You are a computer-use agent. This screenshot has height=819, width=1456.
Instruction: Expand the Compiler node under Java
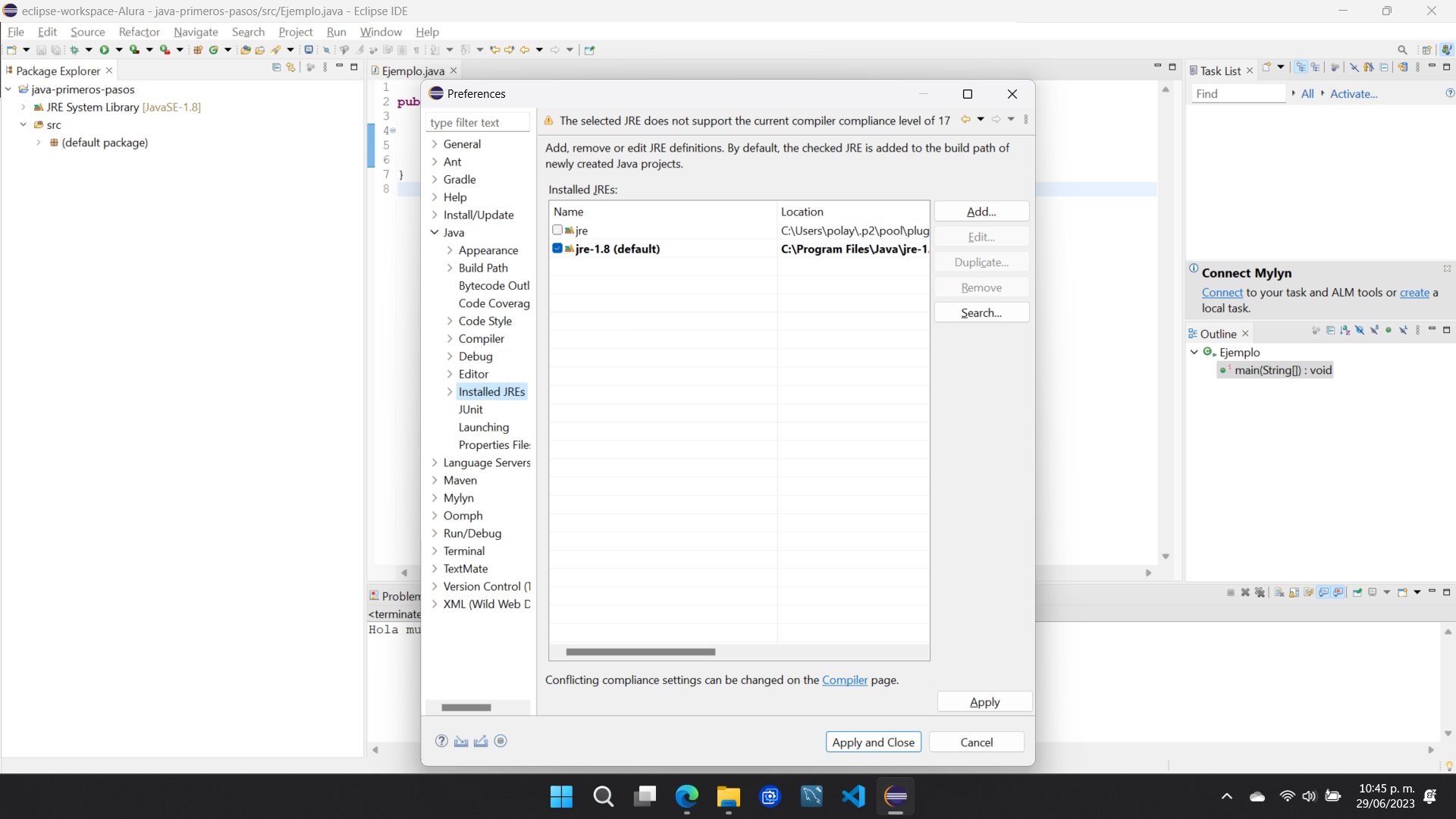pyautogui.click(x=450, y=339)
